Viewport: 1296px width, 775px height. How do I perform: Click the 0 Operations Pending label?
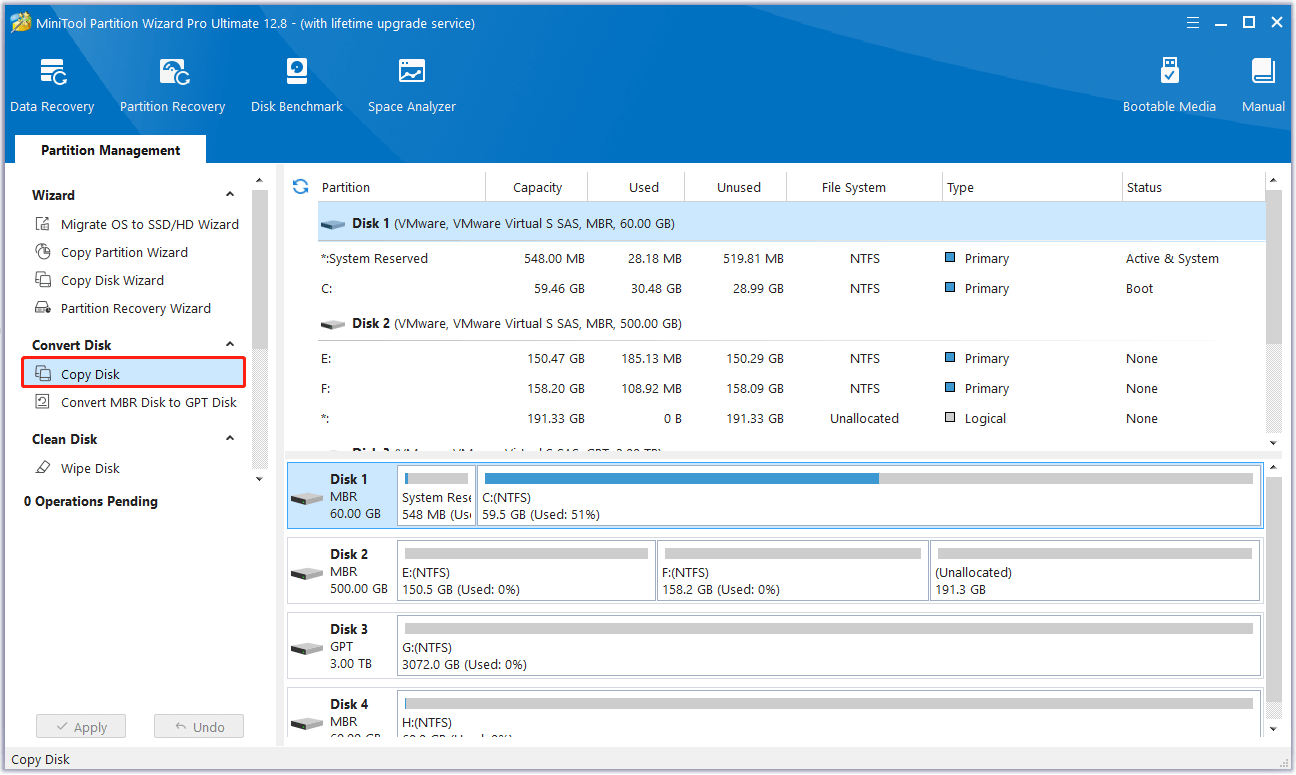click(x=91, y=501)
